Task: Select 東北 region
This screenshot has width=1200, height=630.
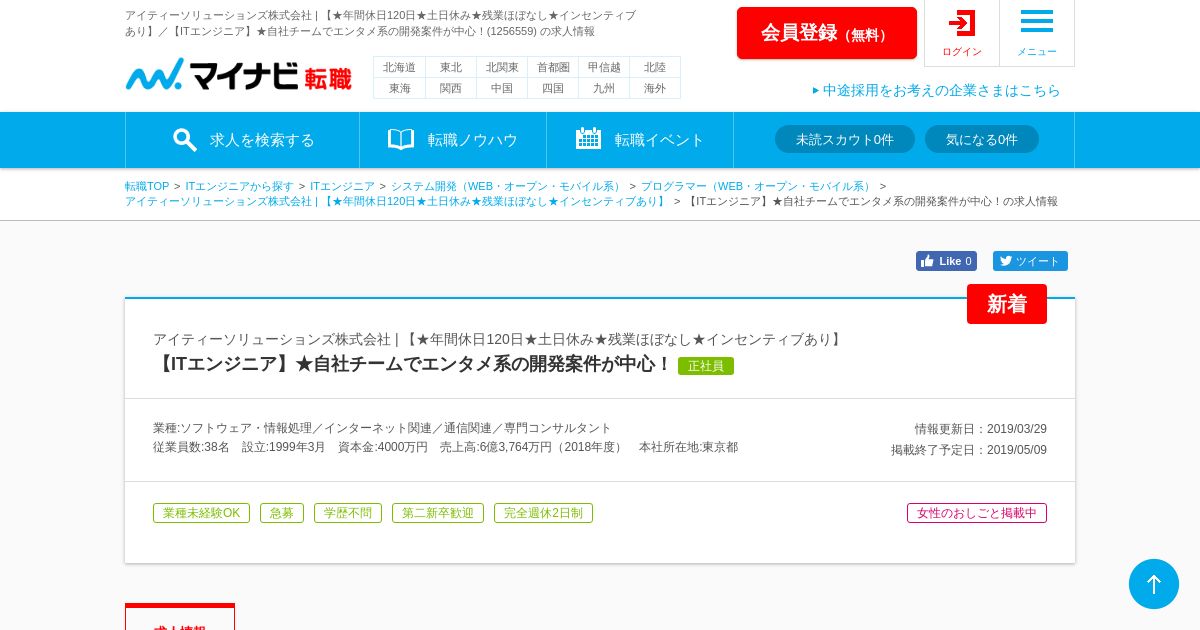Action: point(451,67)
